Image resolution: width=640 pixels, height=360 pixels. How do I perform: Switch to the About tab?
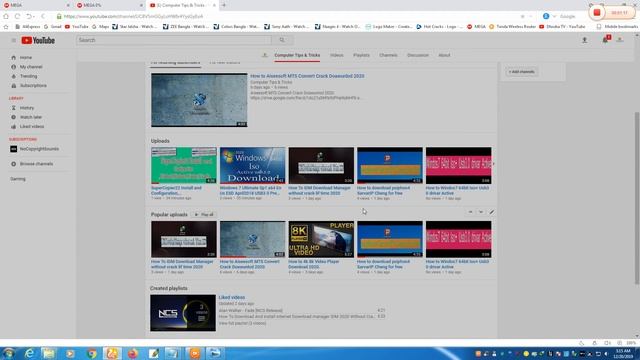point(444,55)
